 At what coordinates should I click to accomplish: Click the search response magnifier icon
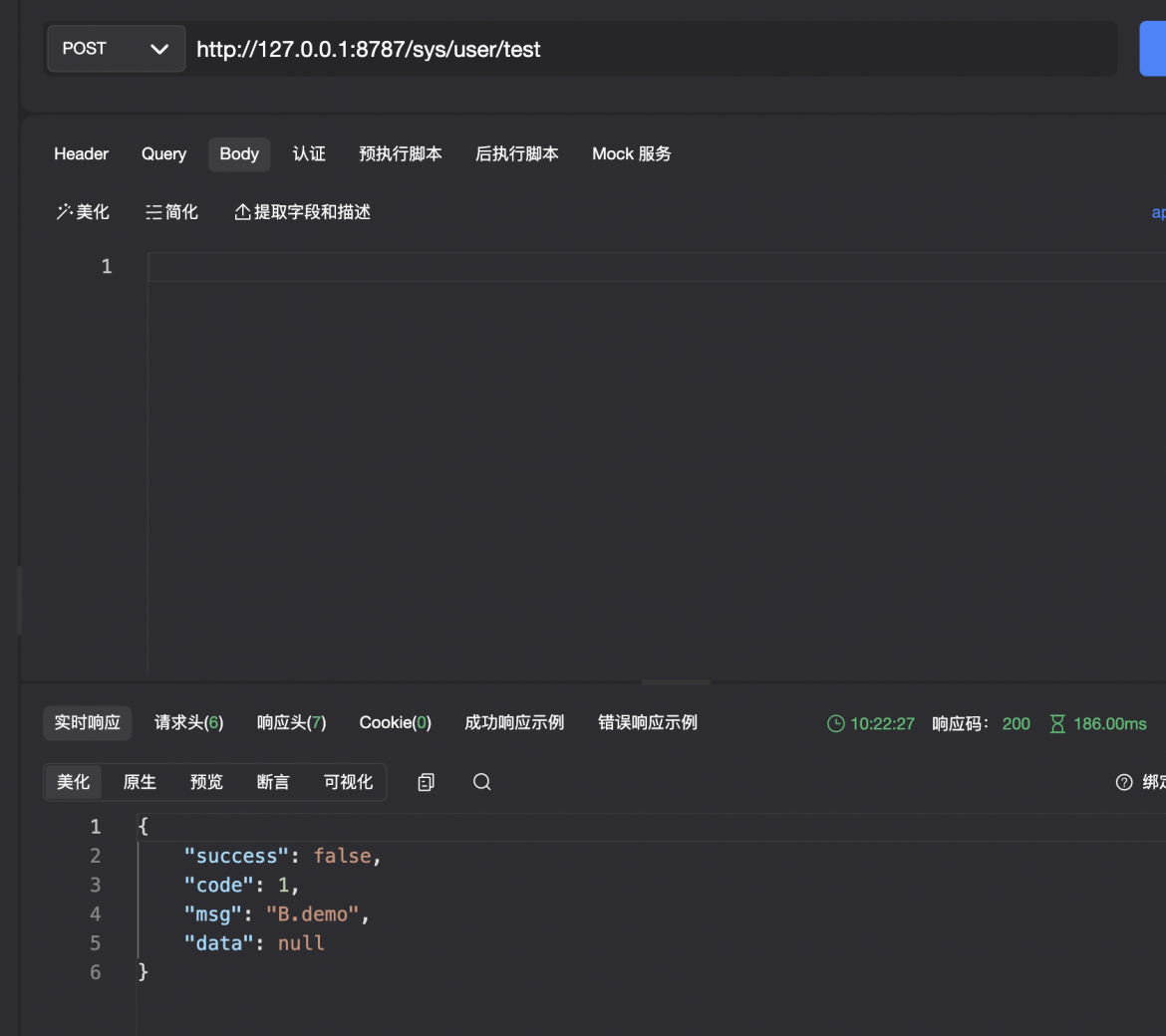click(482, 783)
